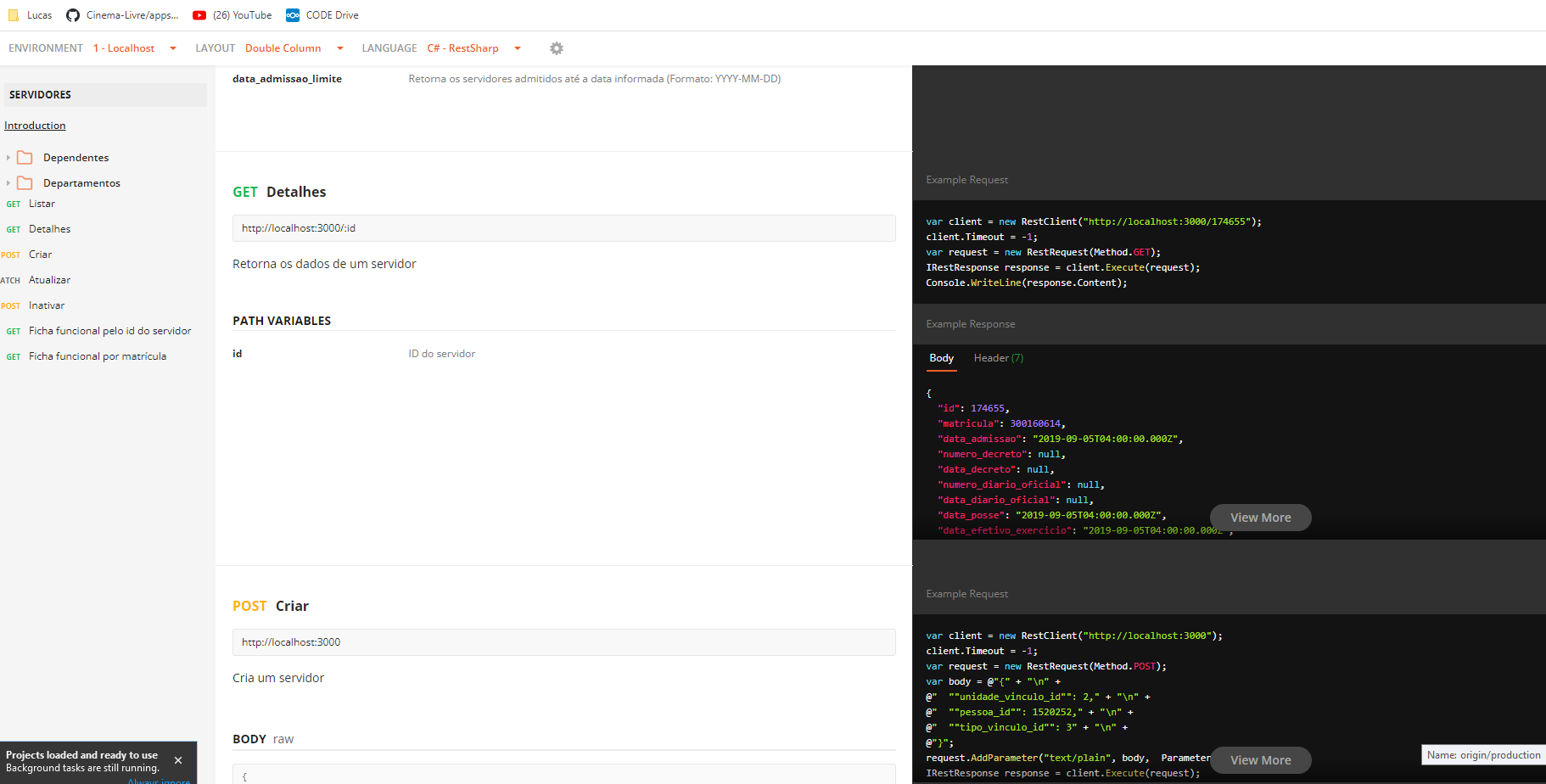Expand the Dependentes folder arrow
This screenshot has width=1546, height=784.
(x=8, y=158)
